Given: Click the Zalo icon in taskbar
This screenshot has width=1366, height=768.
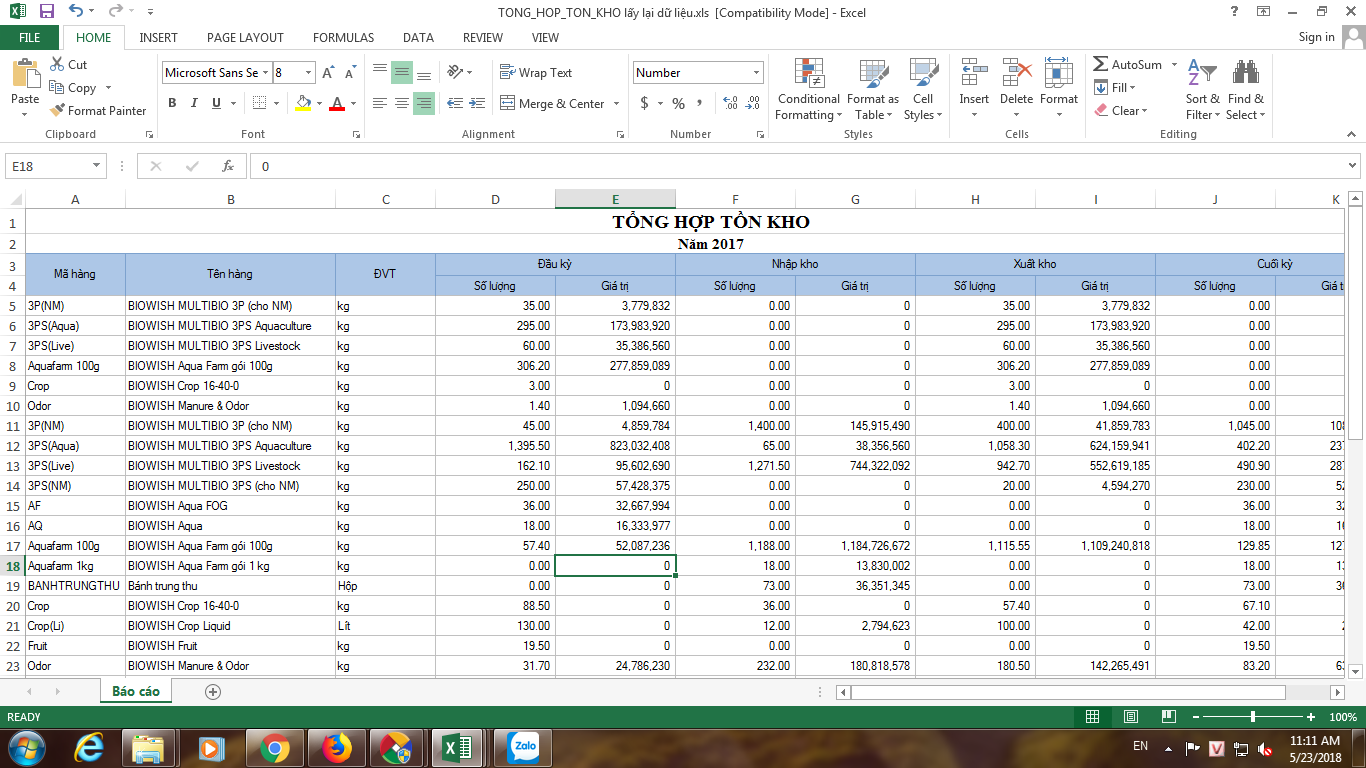Looking at the screenshot, I should click(523, 746).
